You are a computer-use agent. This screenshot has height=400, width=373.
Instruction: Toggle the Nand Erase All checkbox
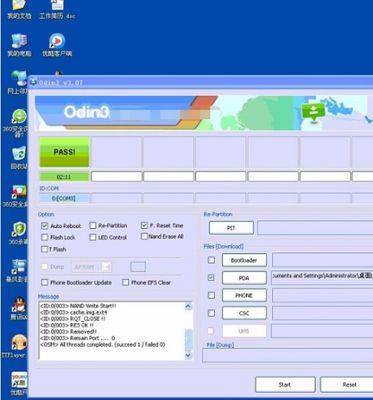[144, 236]
